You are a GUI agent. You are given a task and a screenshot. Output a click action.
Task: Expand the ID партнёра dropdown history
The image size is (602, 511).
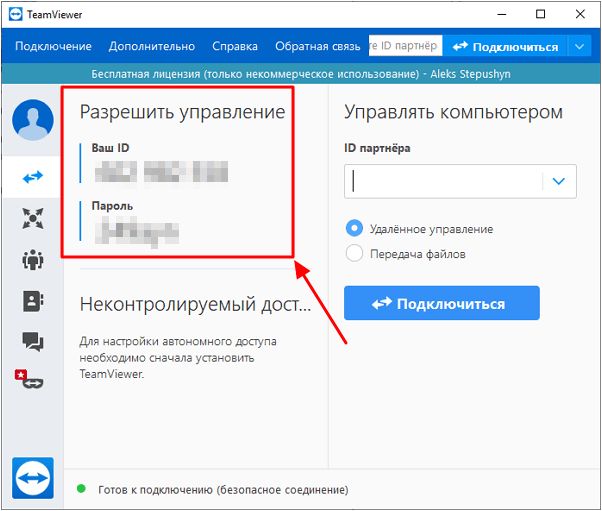coord(558,181)
